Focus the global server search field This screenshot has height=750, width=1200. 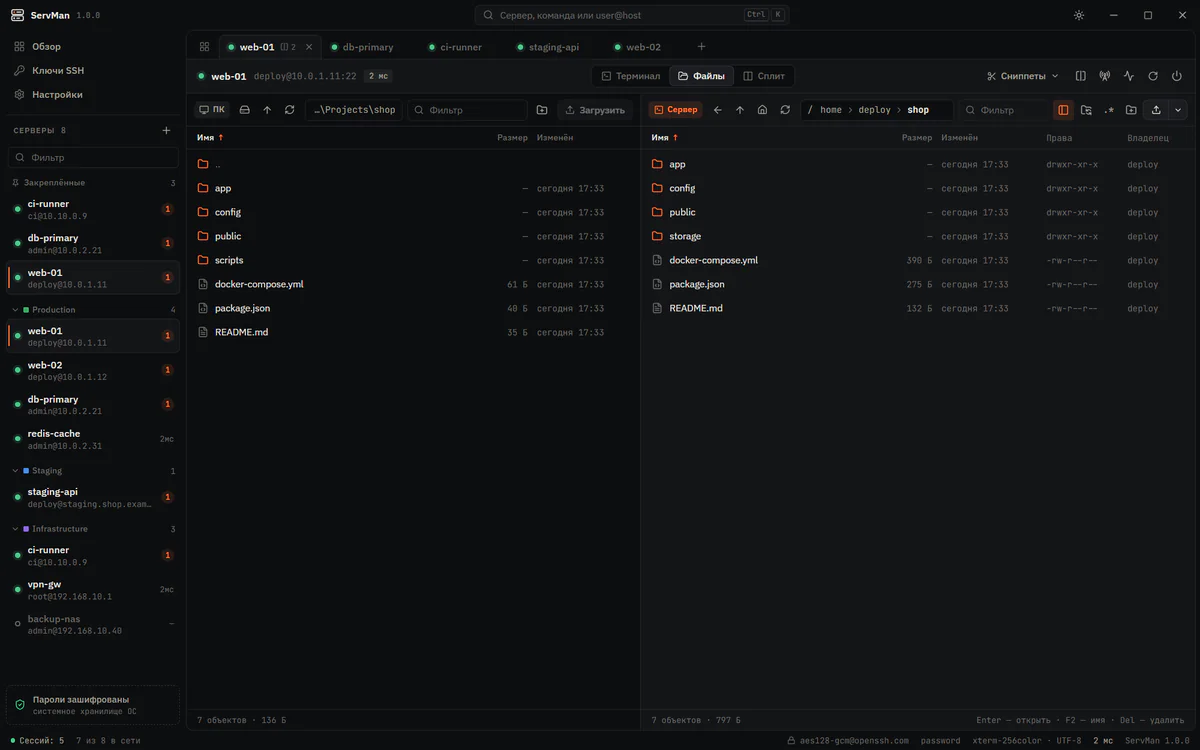click(x=633, y=15)
